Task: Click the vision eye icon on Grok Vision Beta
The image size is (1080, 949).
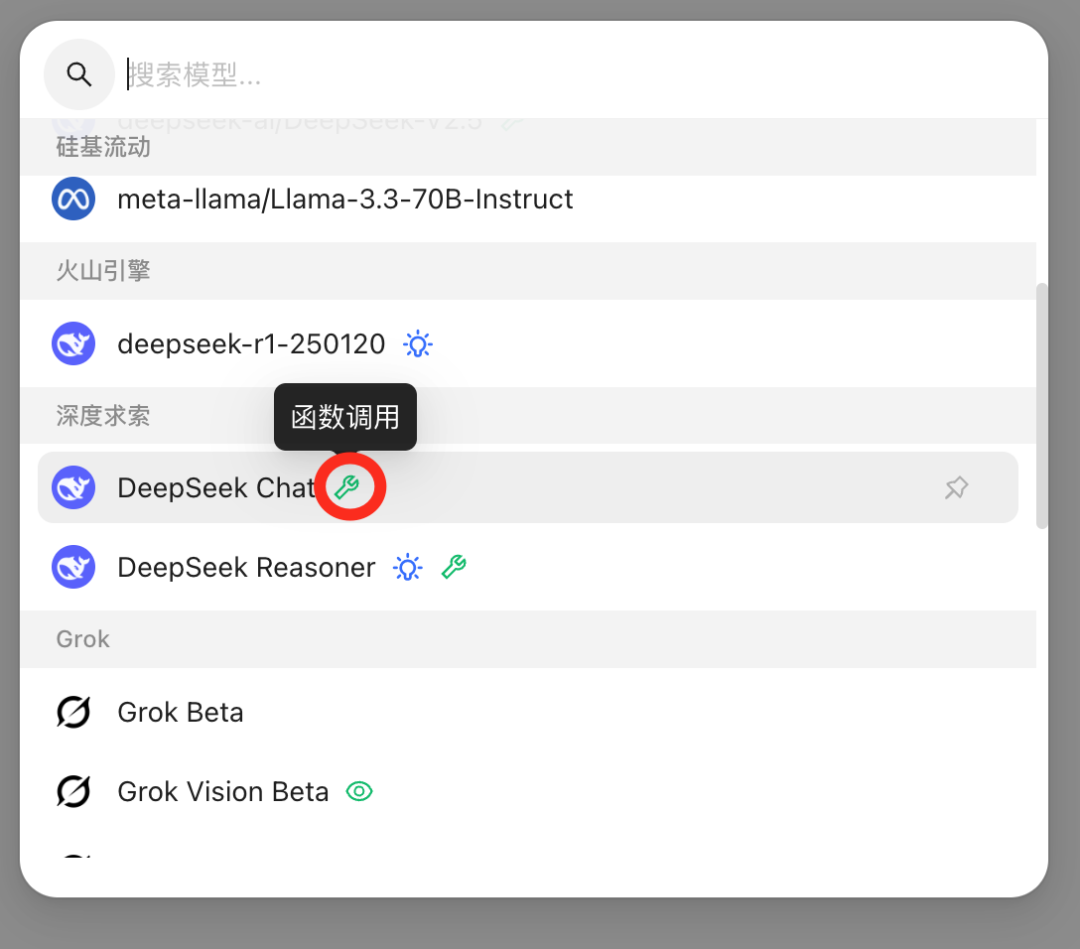Action: (359, 792)
